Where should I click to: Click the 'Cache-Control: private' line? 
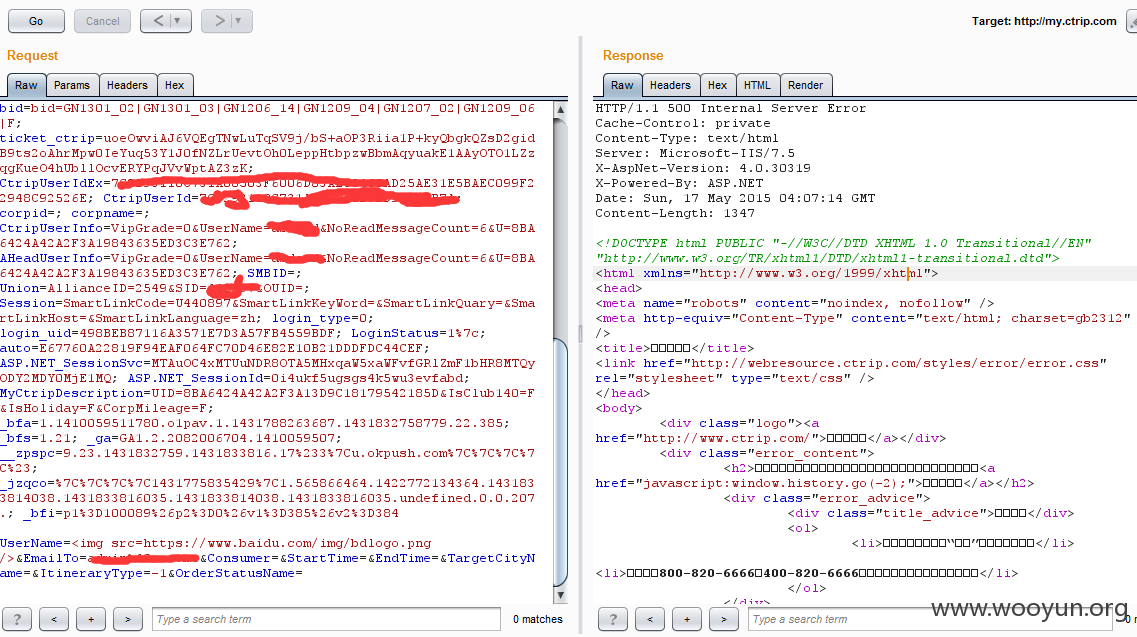pyautogui.click(x=682, y=123)
